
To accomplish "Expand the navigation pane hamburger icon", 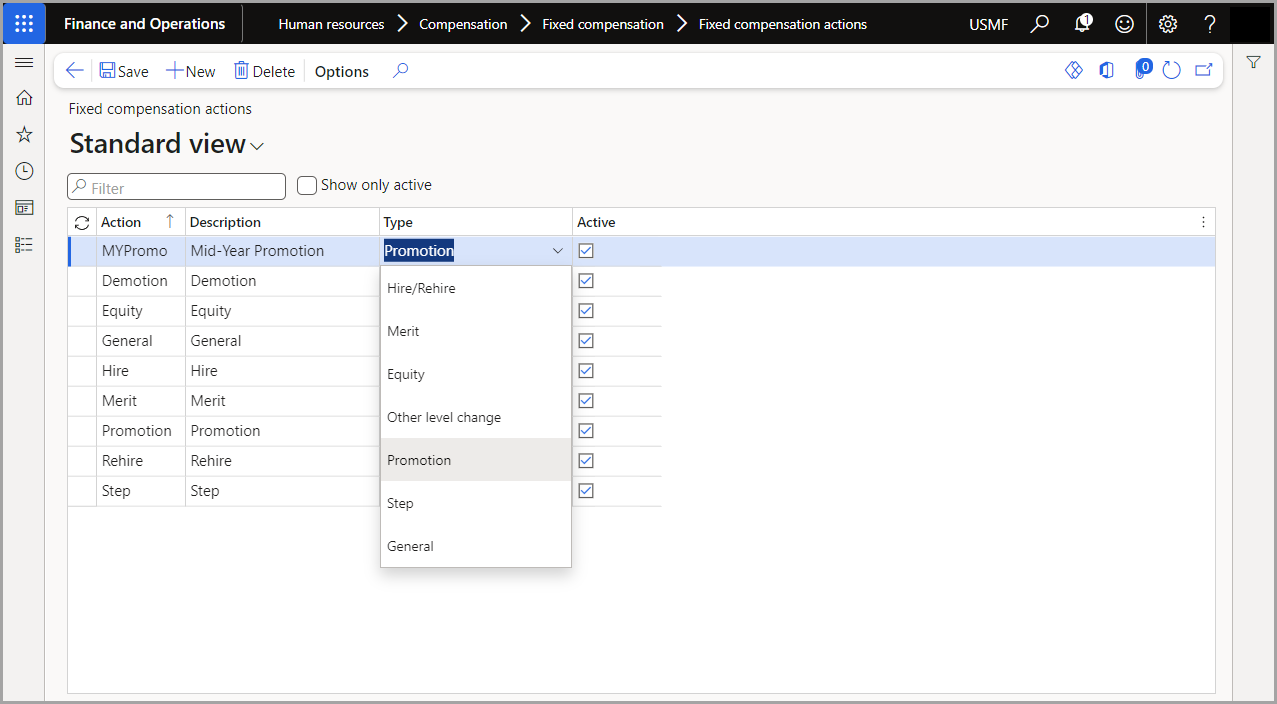I will coord(24,62).
